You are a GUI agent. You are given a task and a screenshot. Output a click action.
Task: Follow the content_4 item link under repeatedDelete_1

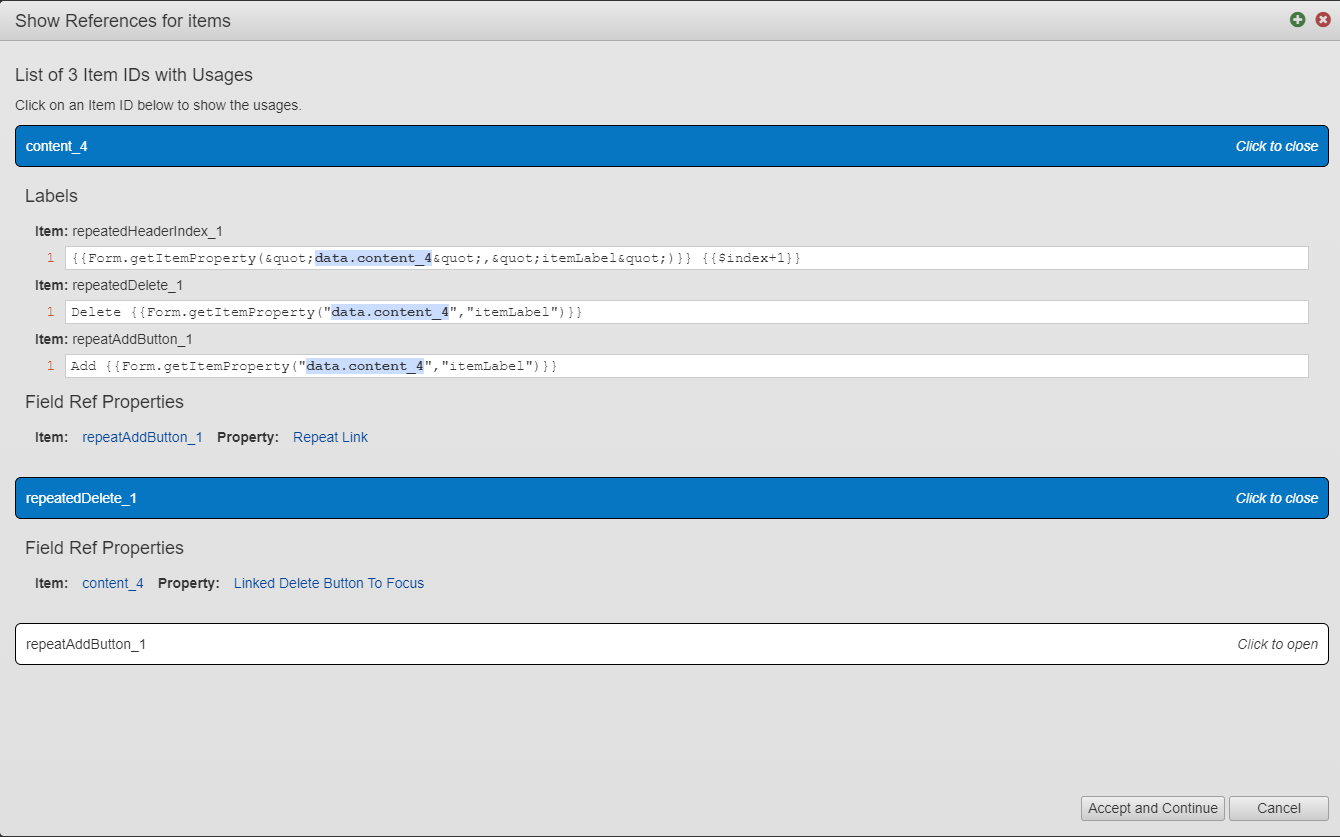click(x=113, y=583)
